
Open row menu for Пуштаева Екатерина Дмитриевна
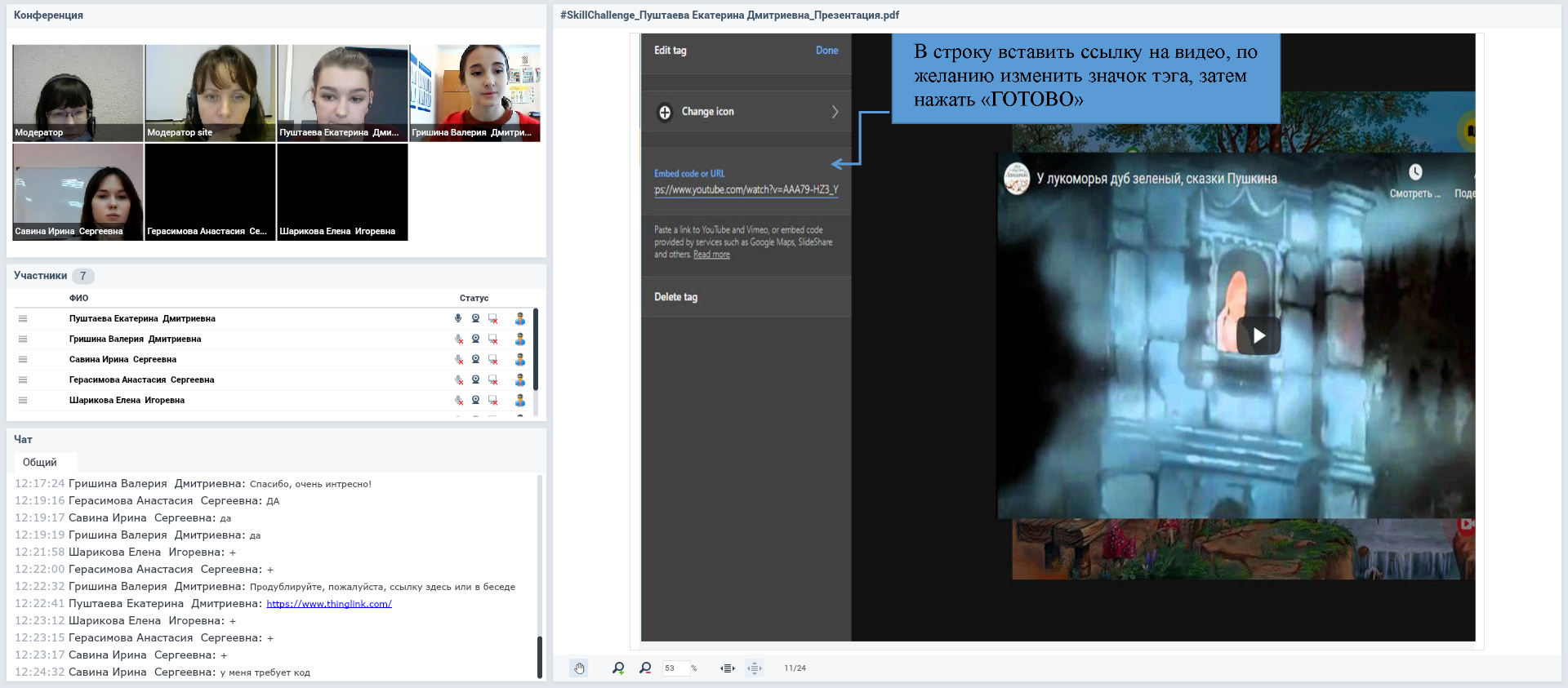pos(23,318)
